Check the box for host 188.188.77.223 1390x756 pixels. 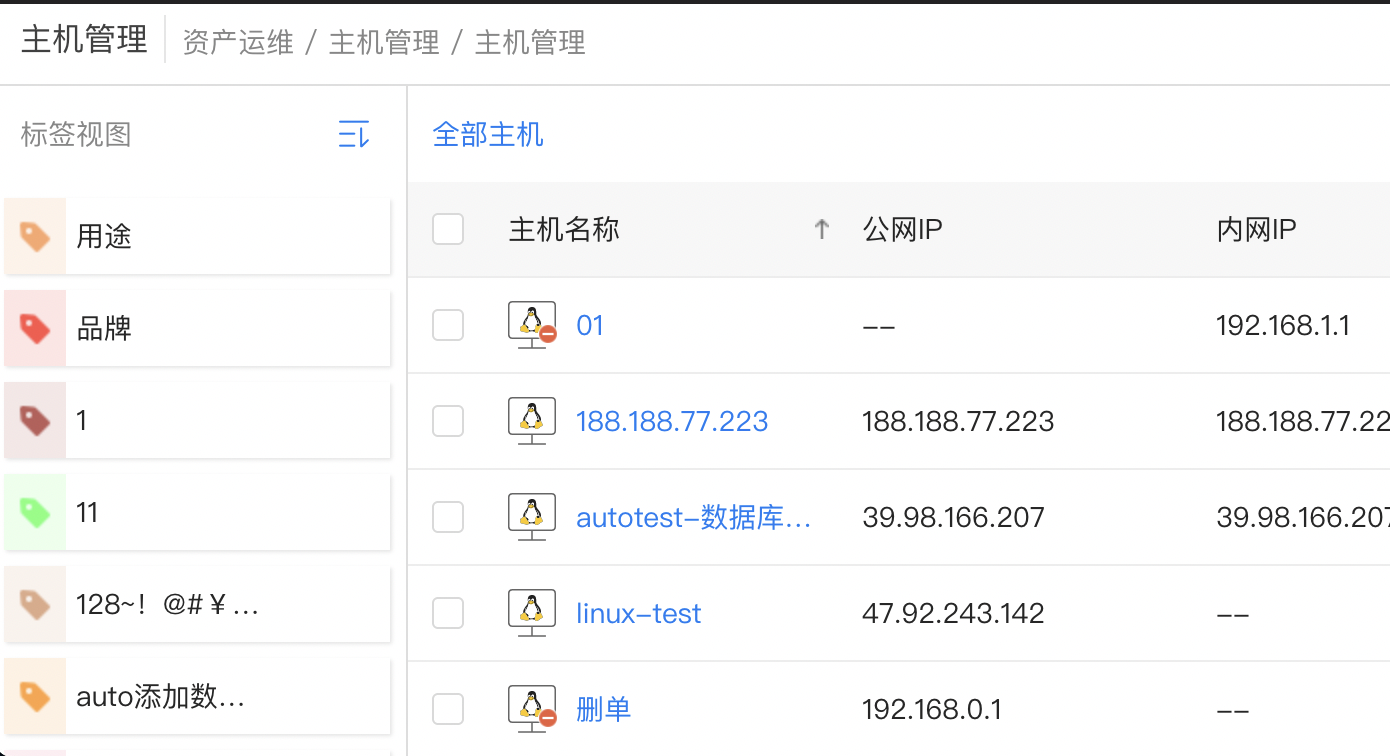448,421
